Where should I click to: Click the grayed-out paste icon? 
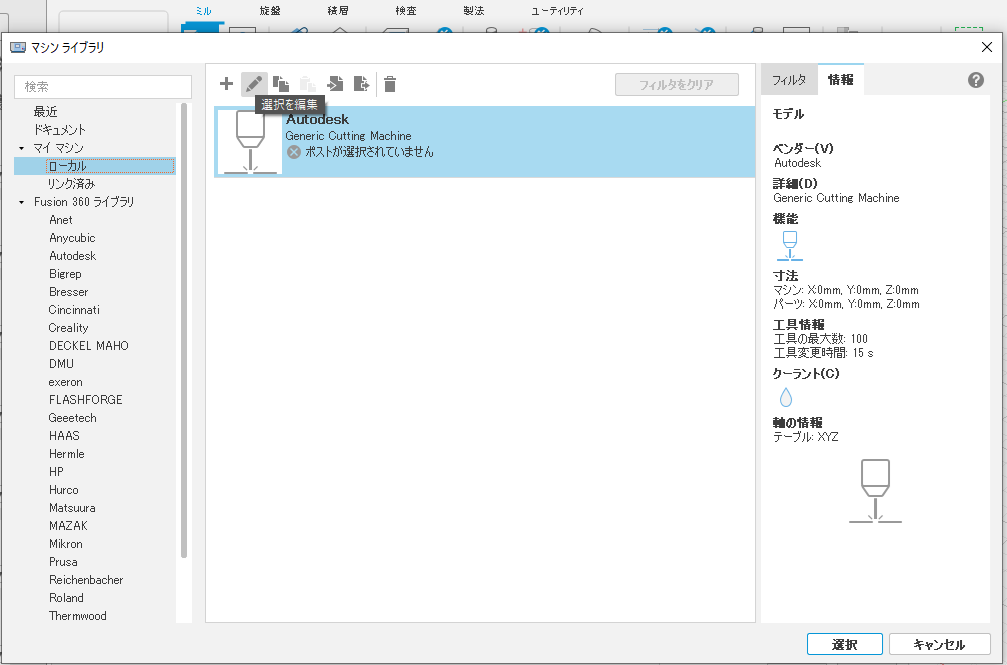[x=308, y=84]
